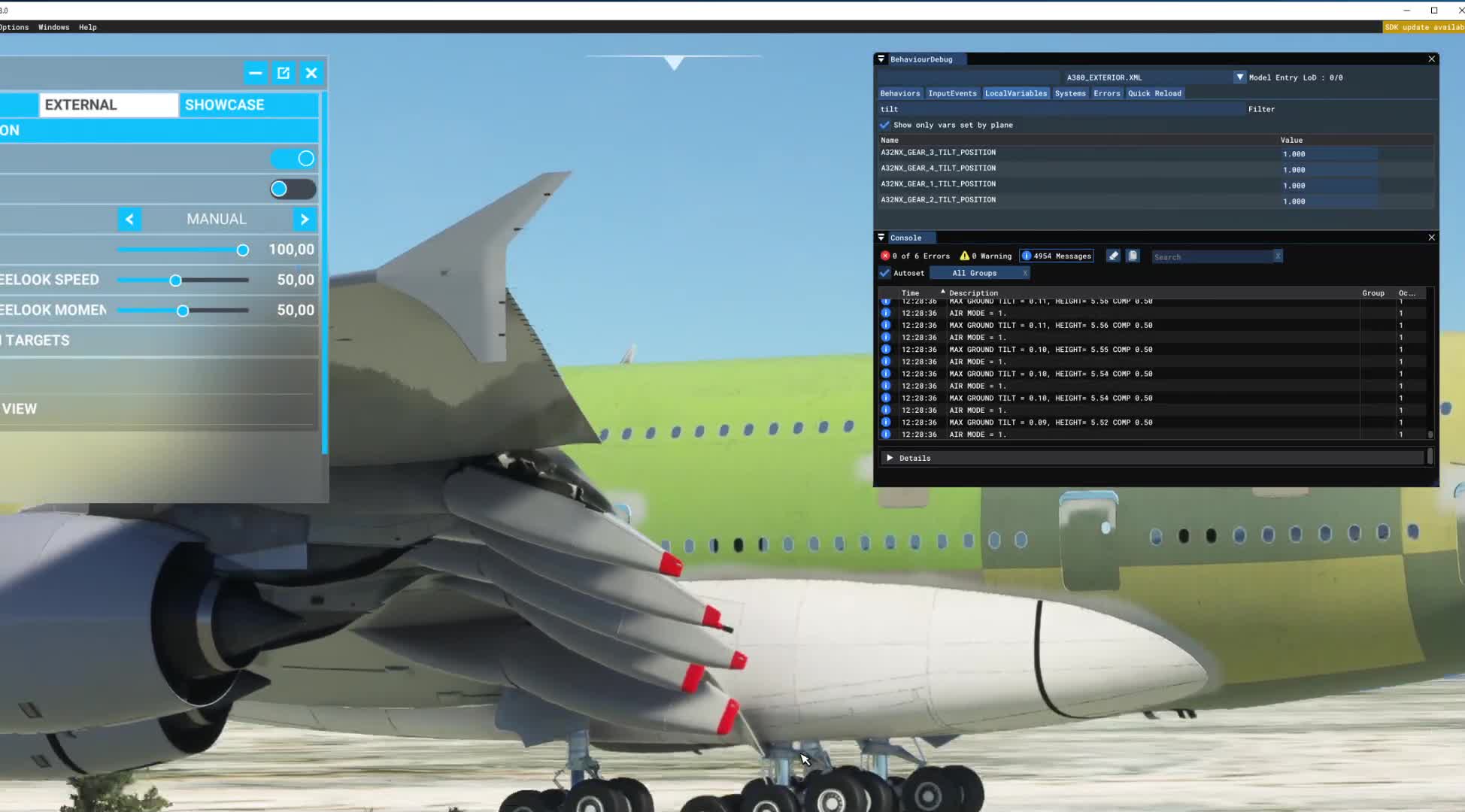Screen dimensions: 1465x812
Task: Click the Console search field
Action: coord(1211,256)
